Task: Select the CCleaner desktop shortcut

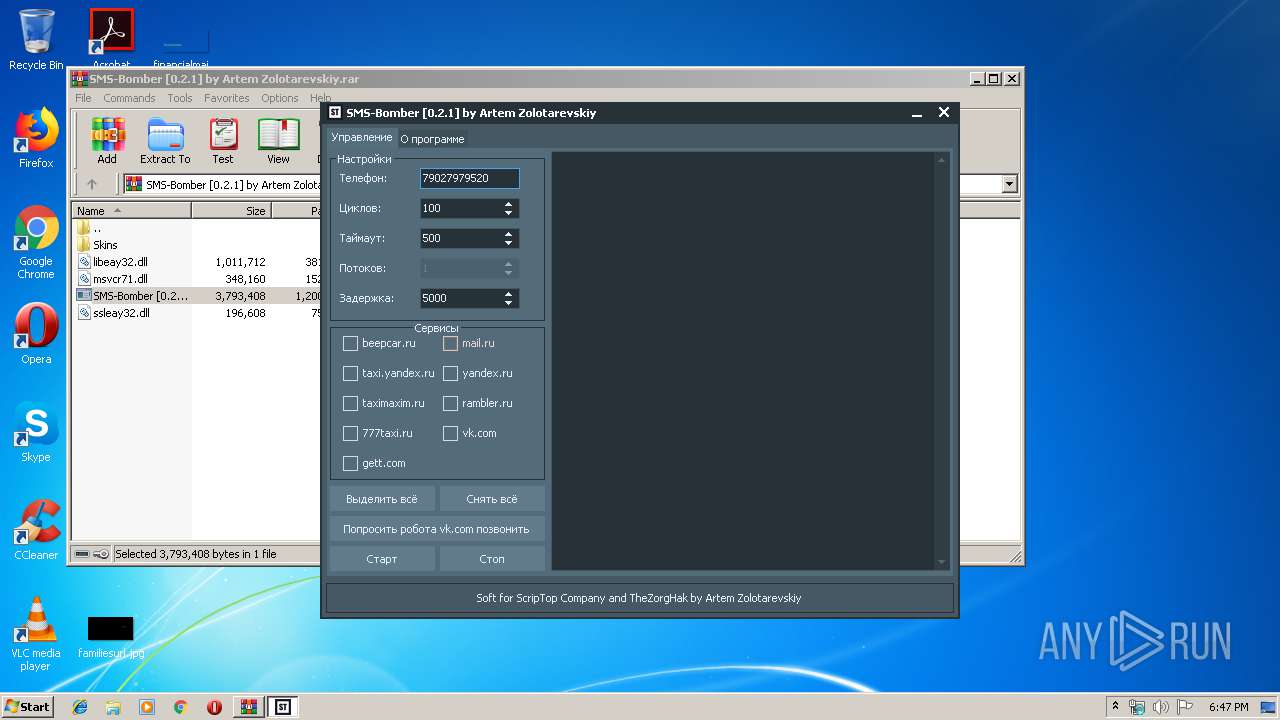Action: tap(36, 530)
